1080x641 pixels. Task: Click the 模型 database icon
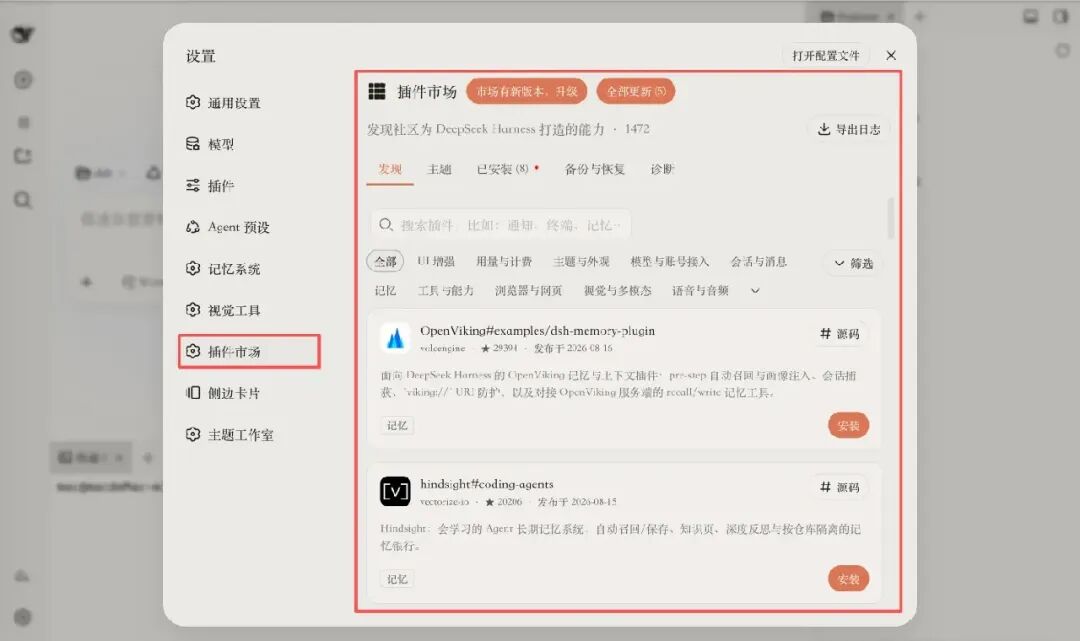pyautogui.click(x=193, y=144)
